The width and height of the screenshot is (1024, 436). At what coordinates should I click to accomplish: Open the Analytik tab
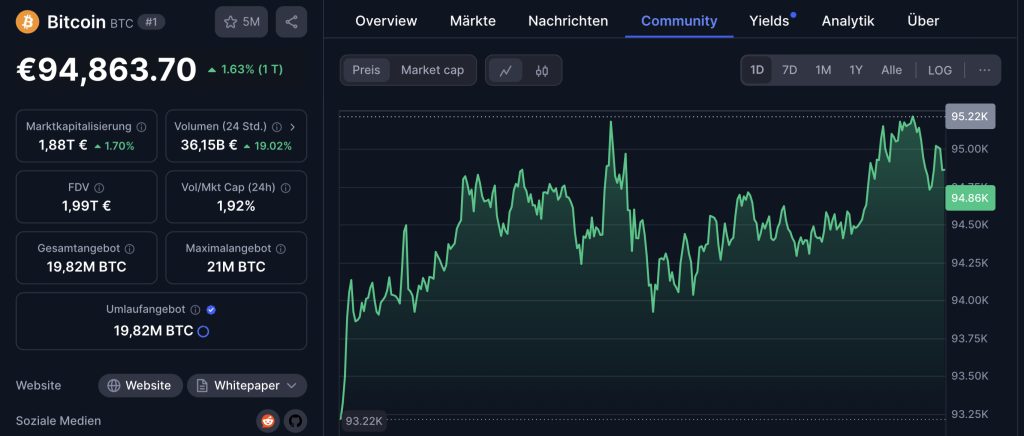point(848,21)
